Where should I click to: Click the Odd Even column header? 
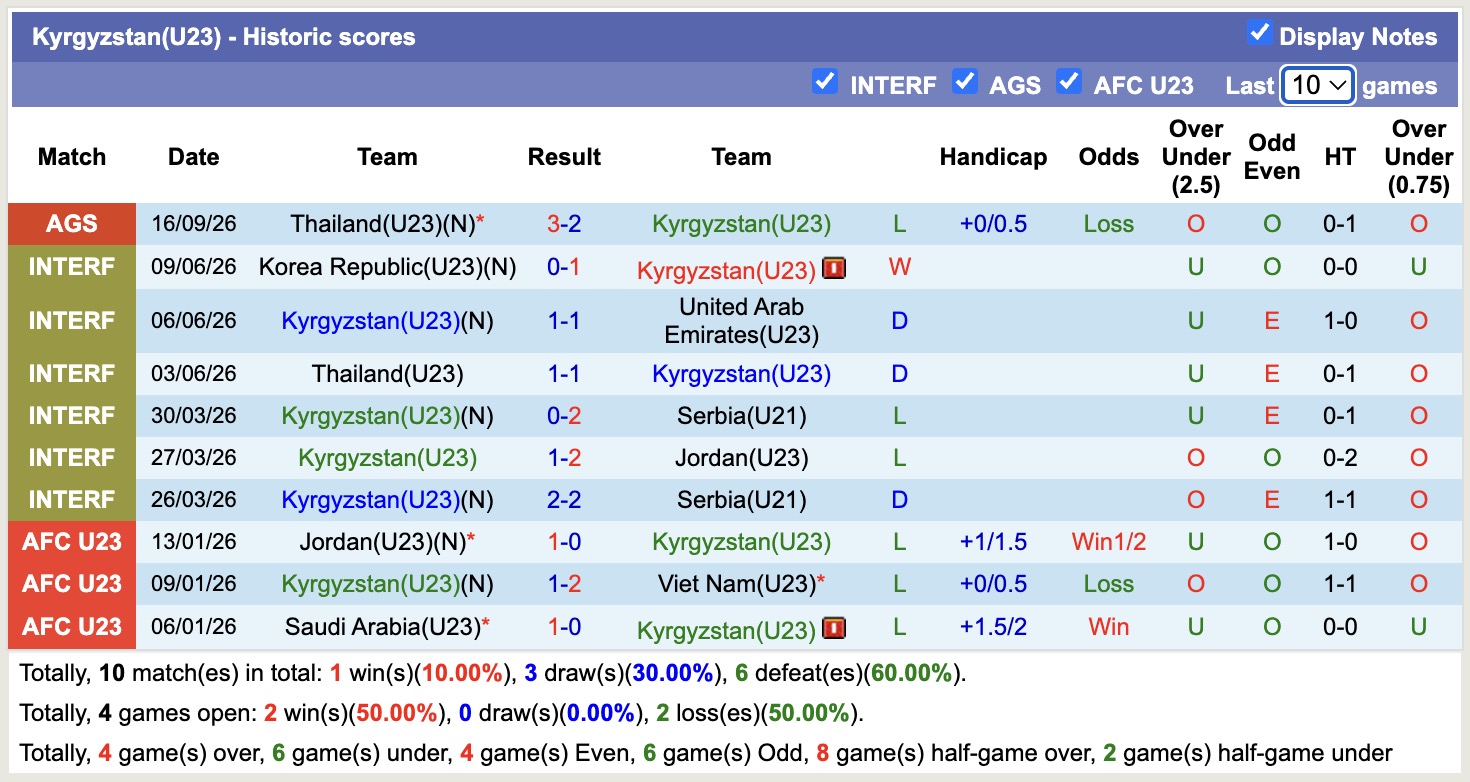tap(1272, 157)
